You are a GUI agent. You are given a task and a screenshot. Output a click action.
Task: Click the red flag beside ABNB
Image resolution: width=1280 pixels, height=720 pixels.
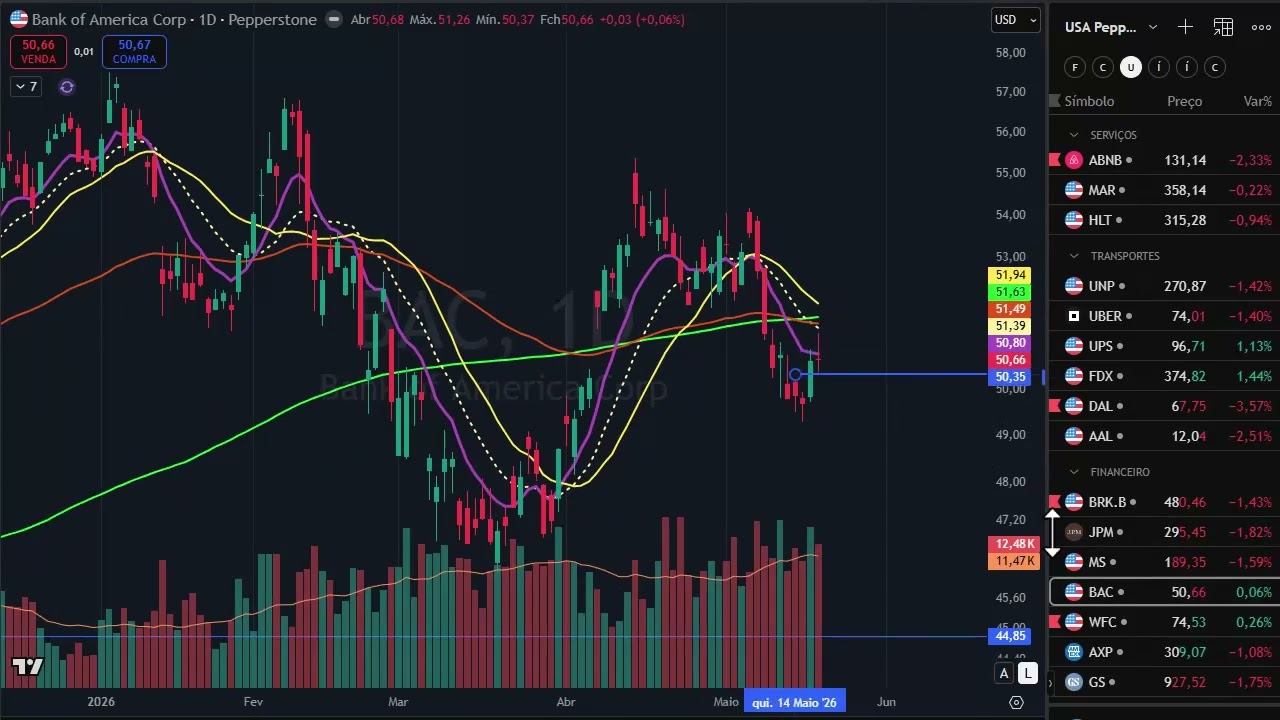(1053, 160)
